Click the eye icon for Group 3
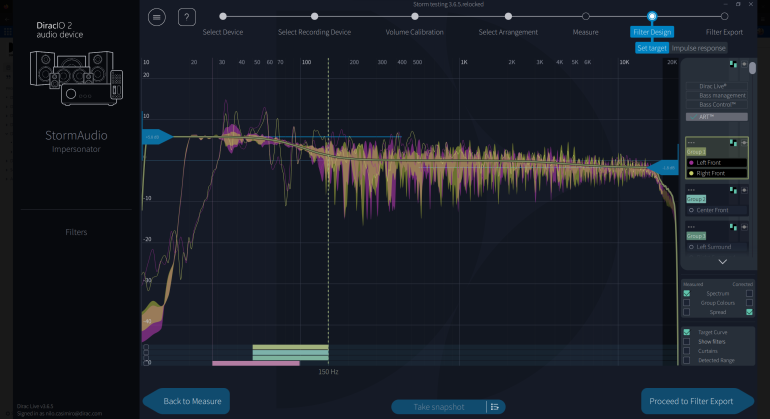 744,226
